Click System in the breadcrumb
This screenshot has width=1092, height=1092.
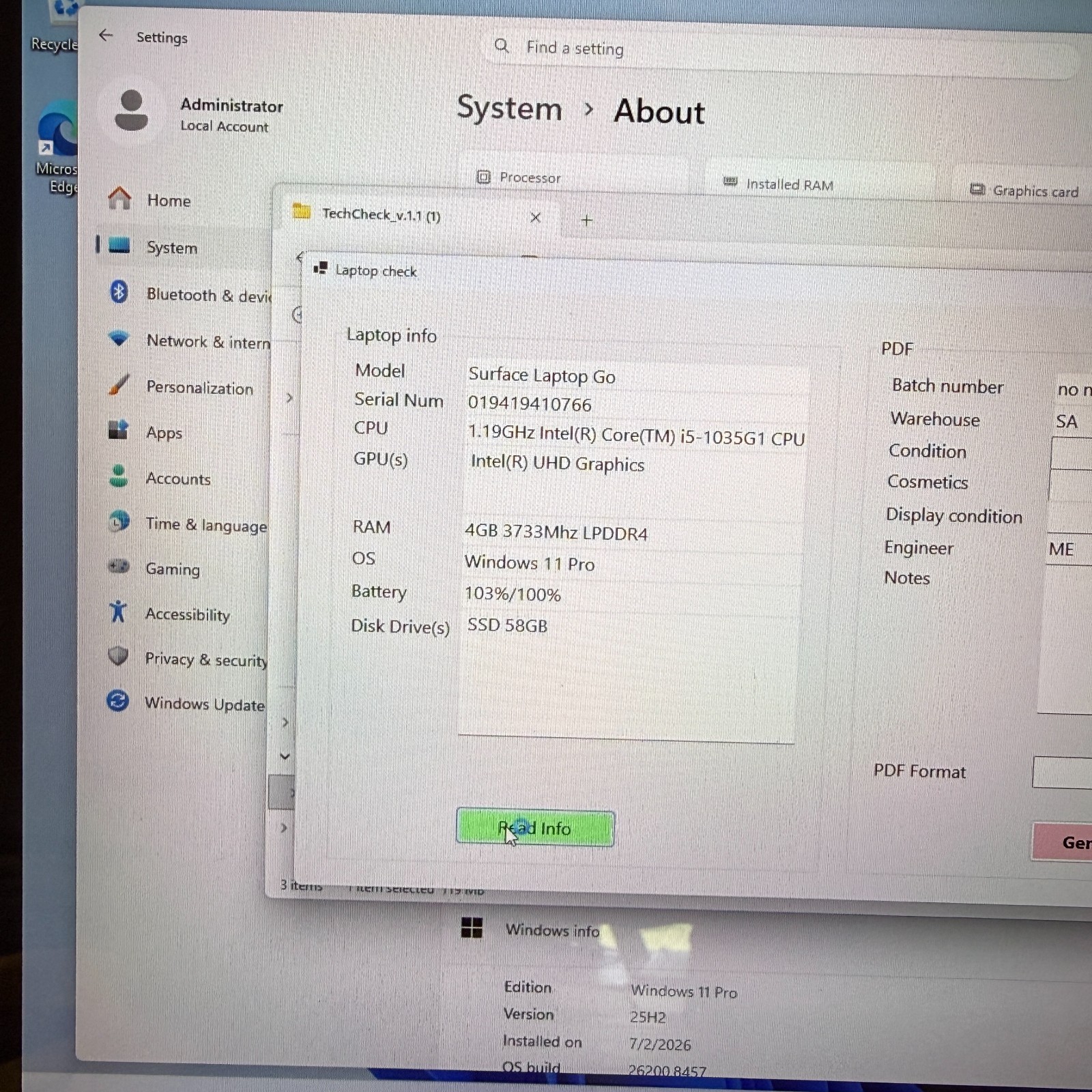pyautogui.click(x=509, y=109)
